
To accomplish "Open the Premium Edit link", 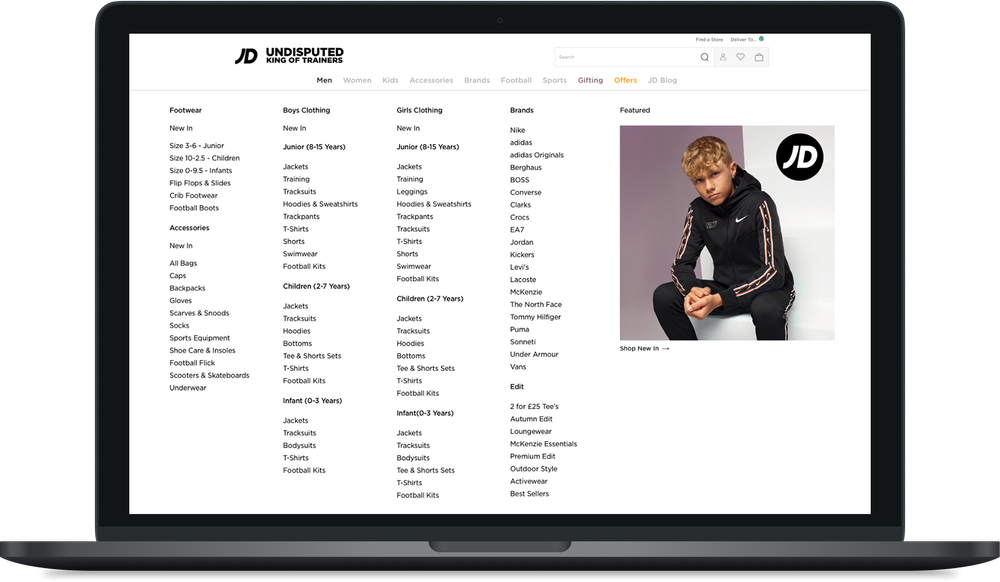I will [x=533, y=456].
